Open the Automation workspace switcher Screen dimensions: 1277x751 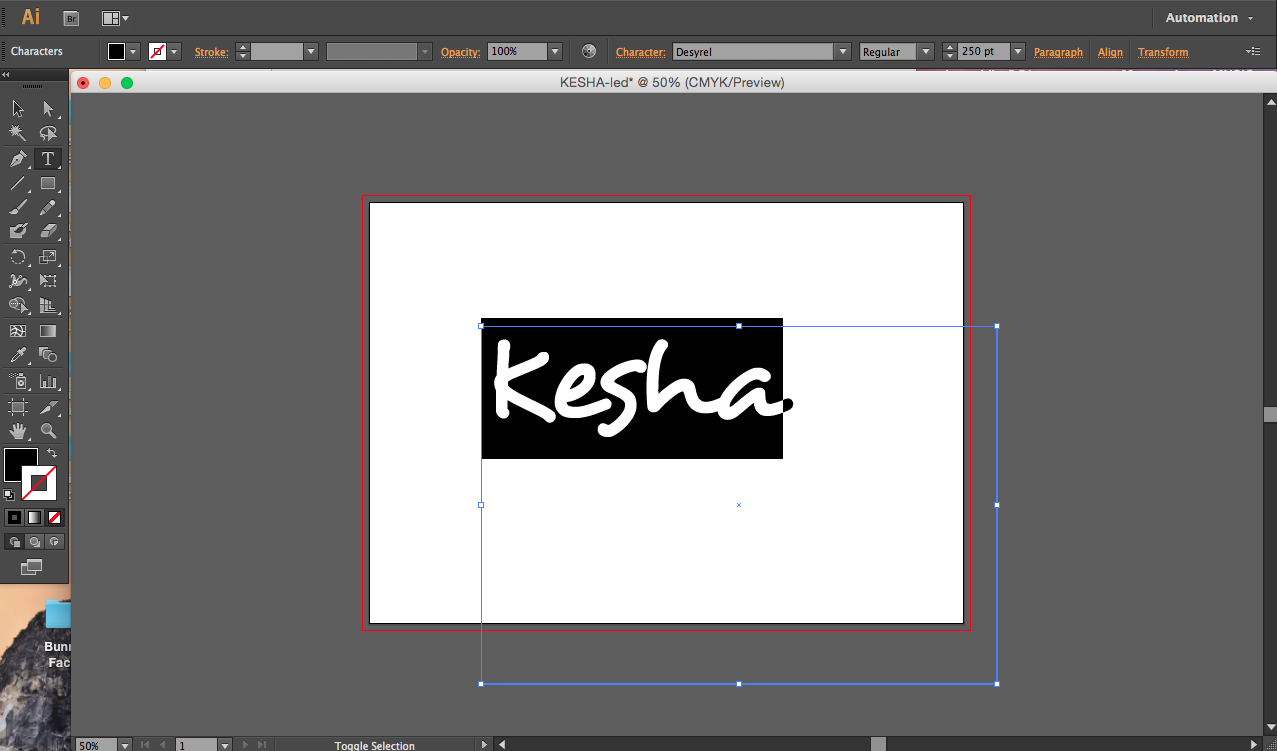[1209, 18]
